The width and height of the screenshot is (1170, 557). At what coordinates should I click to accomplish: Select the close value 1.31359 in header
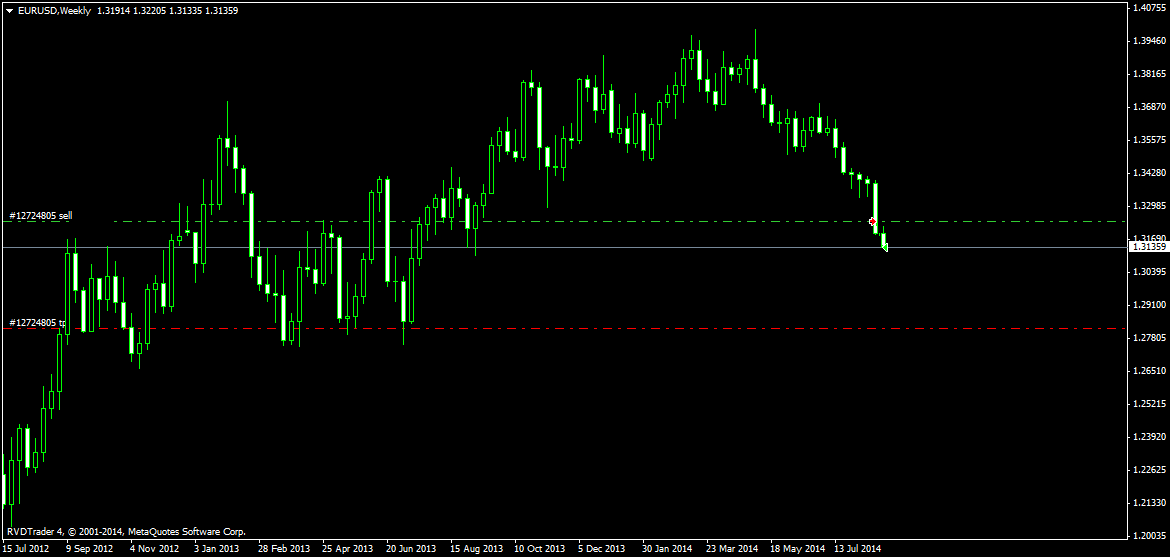pyautogui.click(x=222, y=10)
